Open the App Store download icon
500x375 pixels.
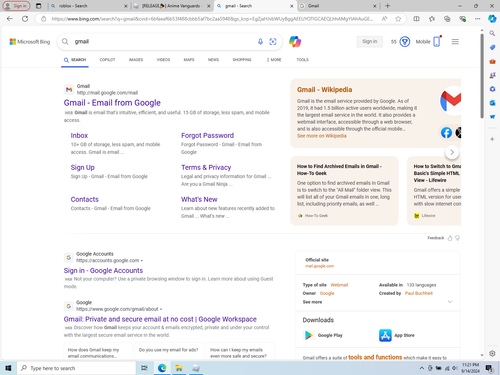385,335
